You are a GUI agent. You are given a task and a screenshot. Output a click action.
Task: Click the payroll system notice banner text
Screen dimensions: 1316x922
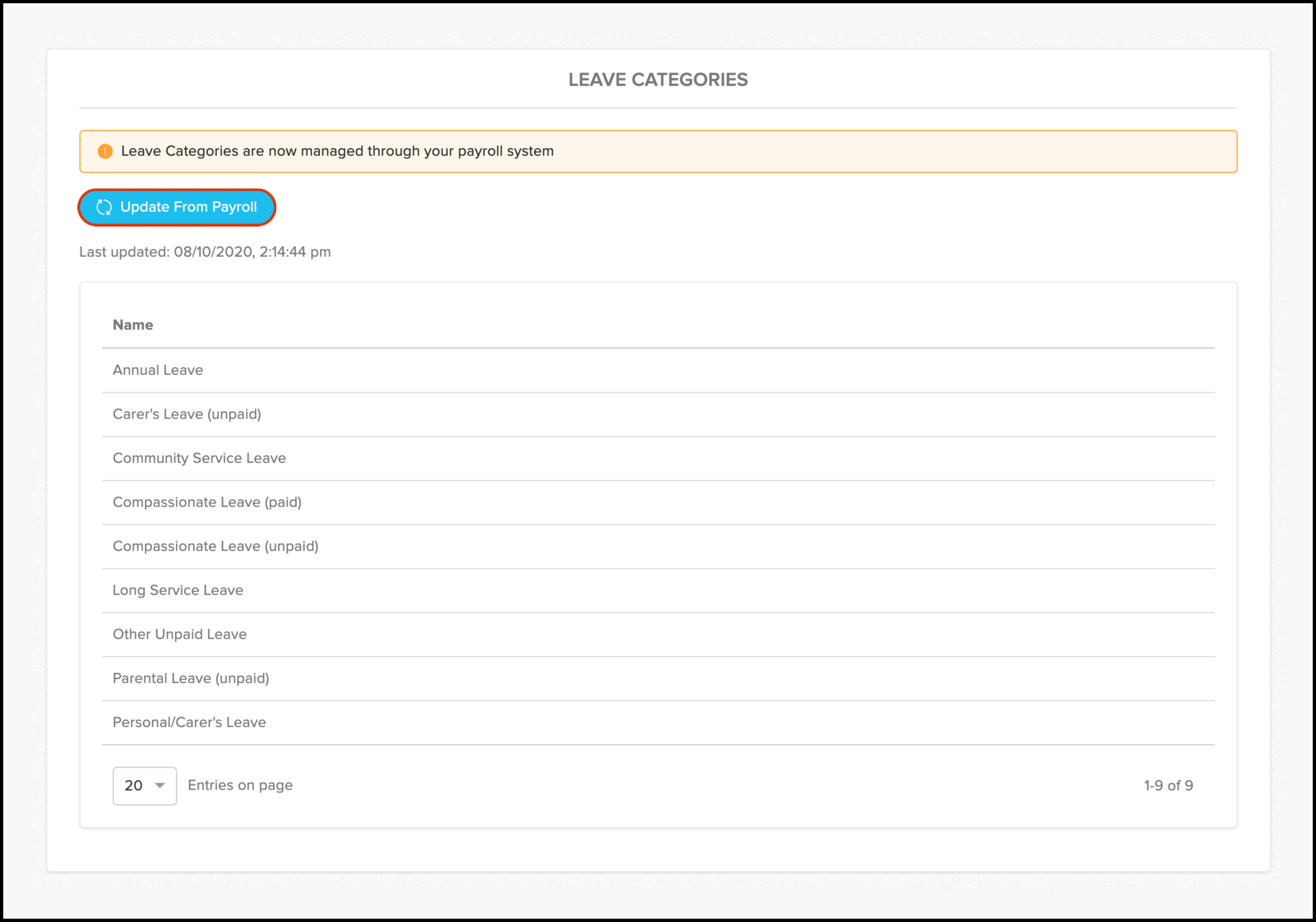tap(337, 151)
